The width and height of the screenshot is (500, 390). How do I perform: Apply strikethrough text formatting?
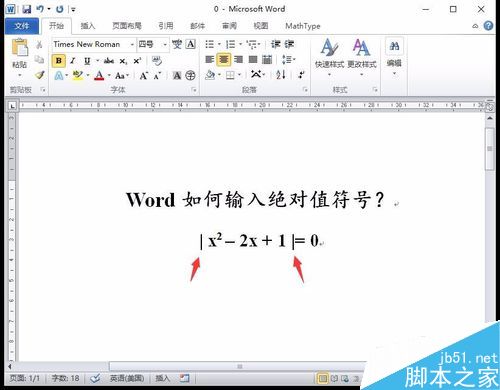click(109, 61)
